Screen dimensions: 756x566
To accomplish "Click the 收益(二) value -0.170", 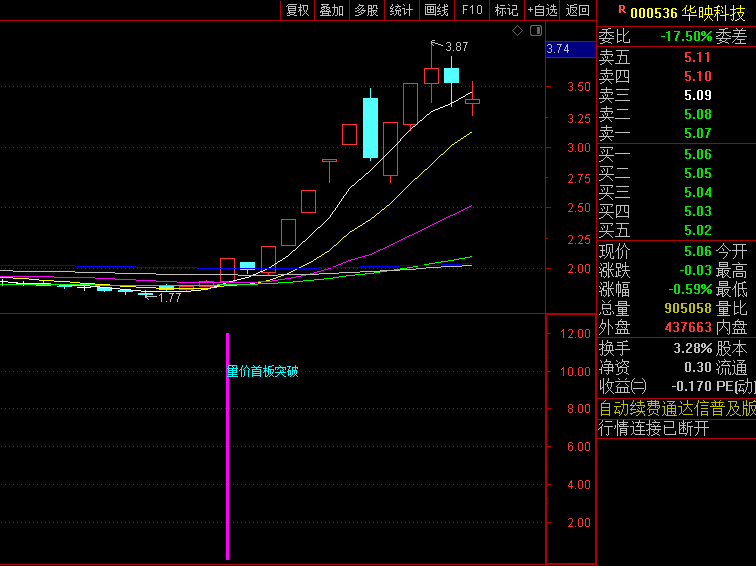I will click(x=691, y=386).
